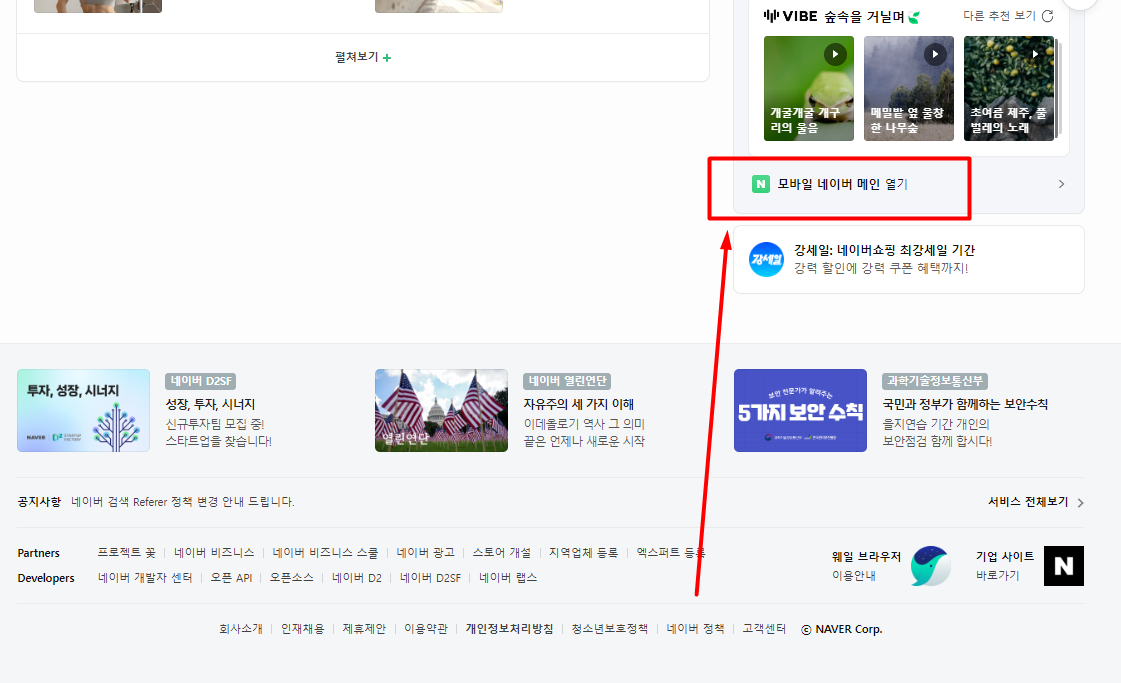
Task: Click the 과학기술정보통신부 tag
Action: click(x=935, y=381)
